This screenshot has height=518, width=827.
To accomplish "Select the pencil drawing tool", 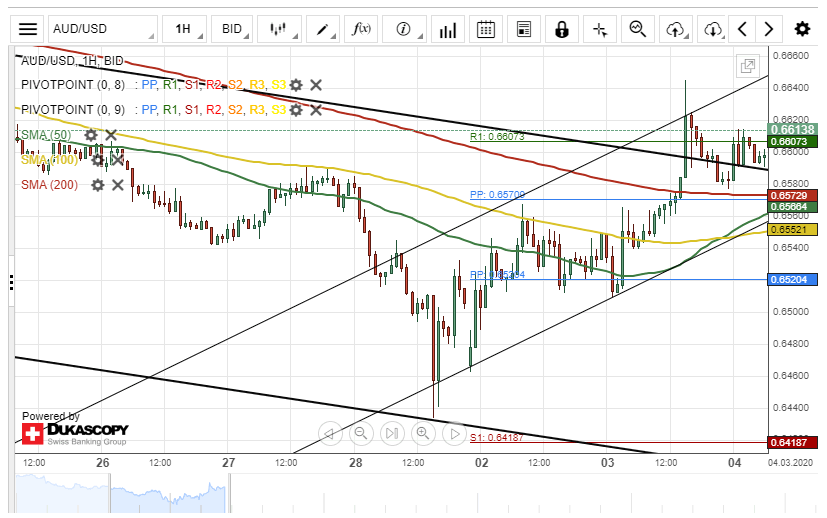I will click(322, 29).
